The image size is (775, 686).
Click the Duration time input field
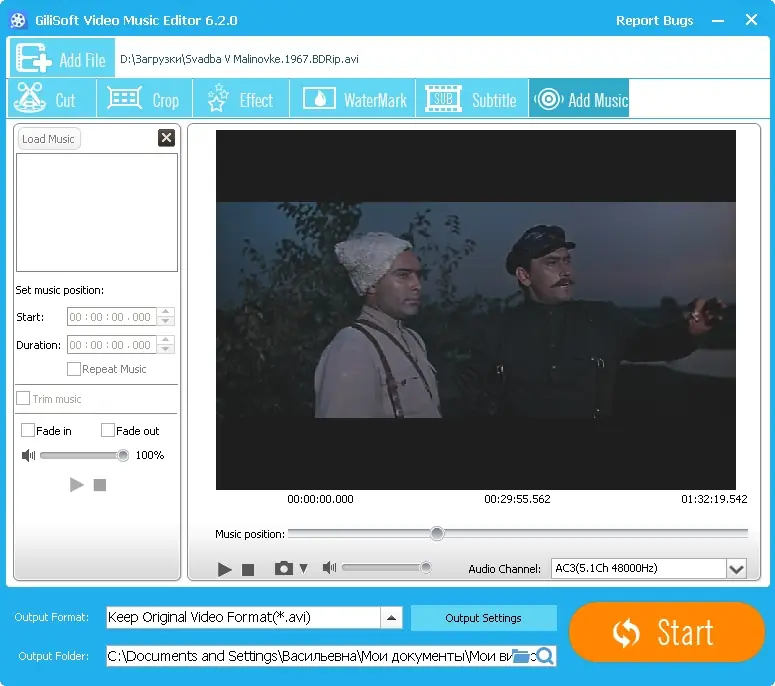(112, 344)
